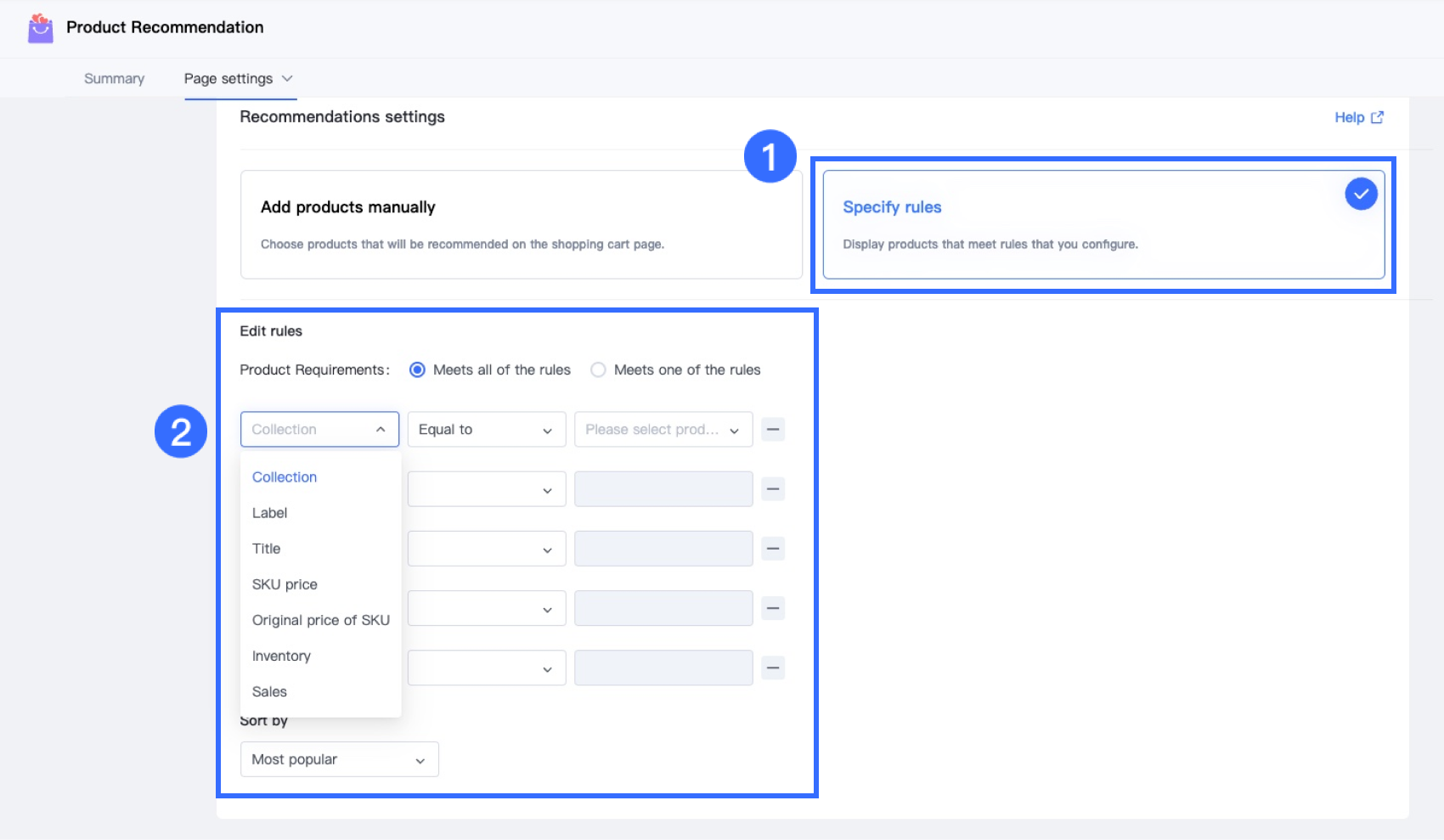Viewport: 1444px width, 840px height.
Task: Open the Page settings tab menu
Action: pyautogui.click(x=238, y=79)
